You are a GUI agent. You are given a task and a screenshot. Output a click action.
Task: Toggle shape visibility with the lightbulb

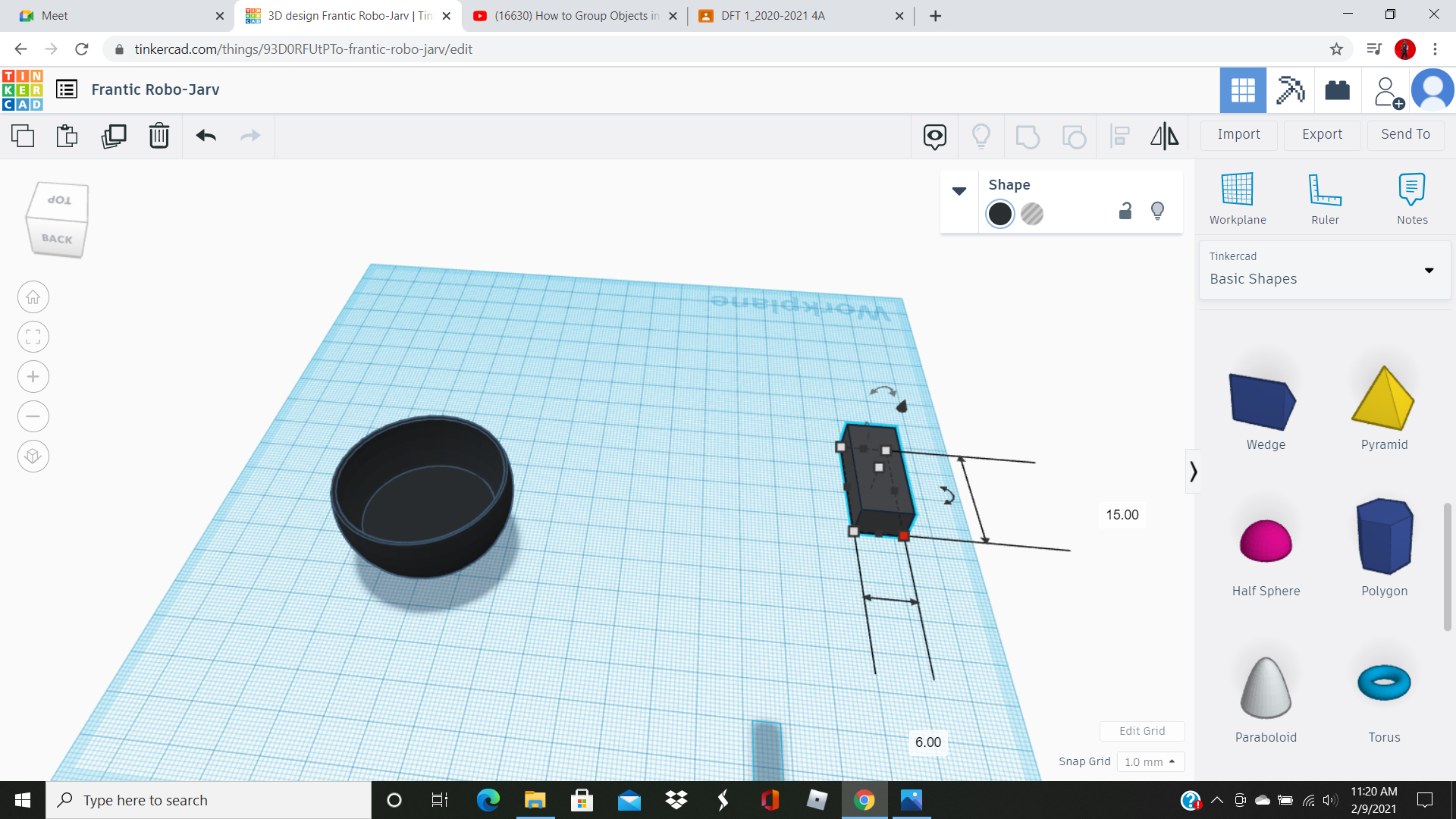1157,211
